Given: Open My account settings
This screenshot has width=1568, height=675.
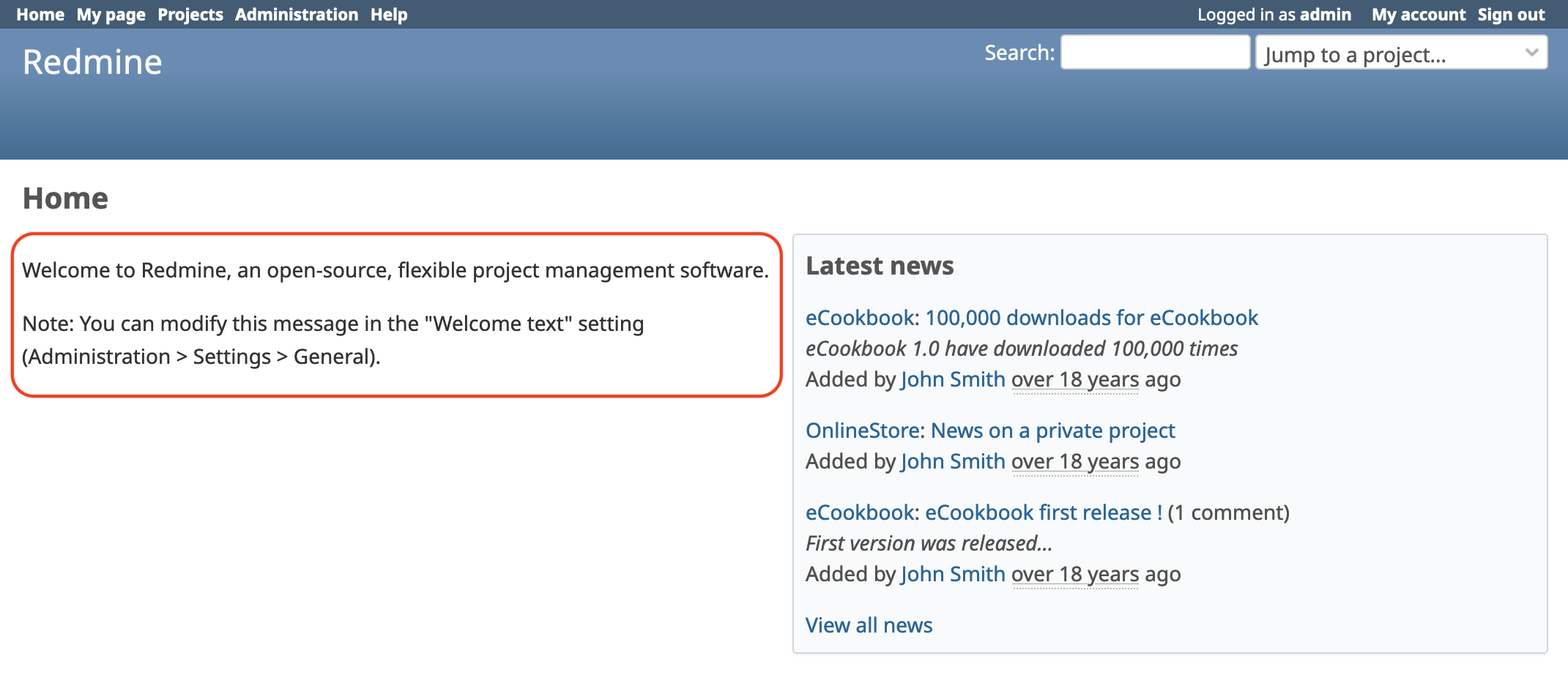Looking at the screenshot, I should pos(1418,14).
